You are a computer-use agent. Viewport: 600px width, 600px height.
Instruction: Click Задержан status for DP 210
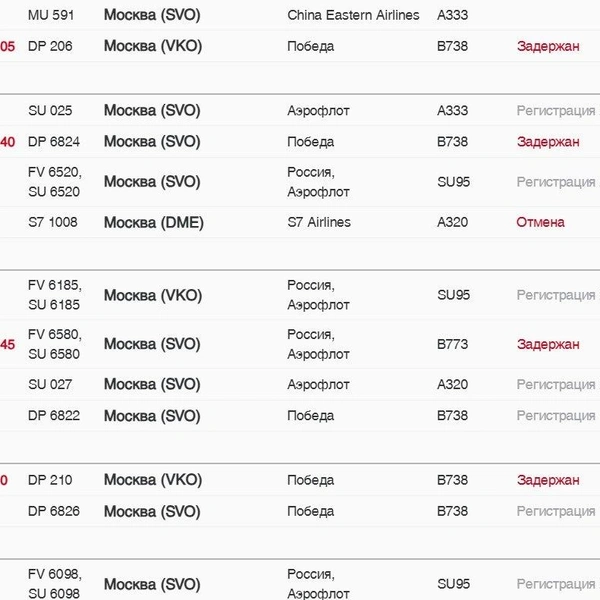coord(548,480)
